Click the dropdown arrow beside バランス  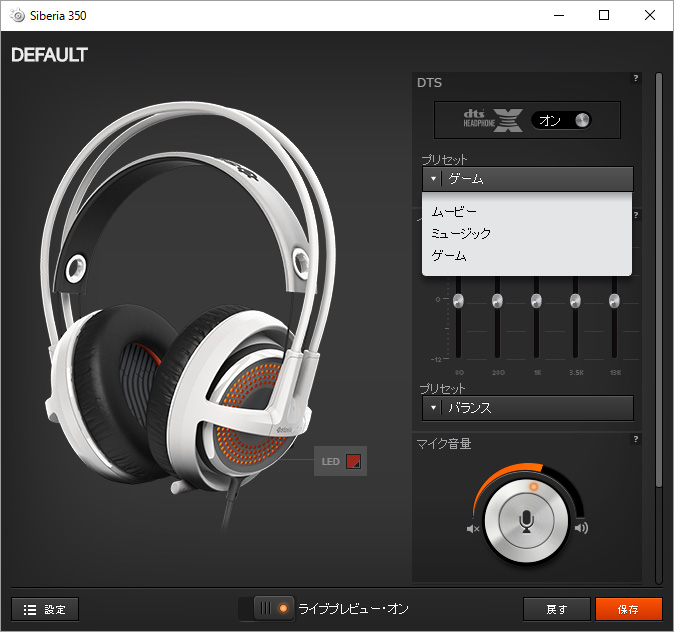pyautogui.click(x=433, y=408)
